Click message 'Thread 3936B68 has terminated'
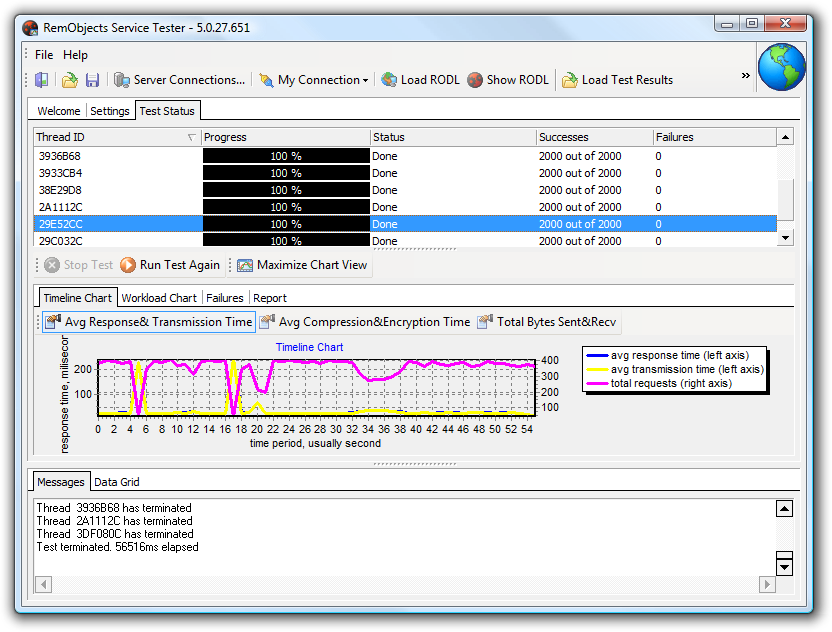Viewport: 832px width, 632px height. click(x=114, y=508)
